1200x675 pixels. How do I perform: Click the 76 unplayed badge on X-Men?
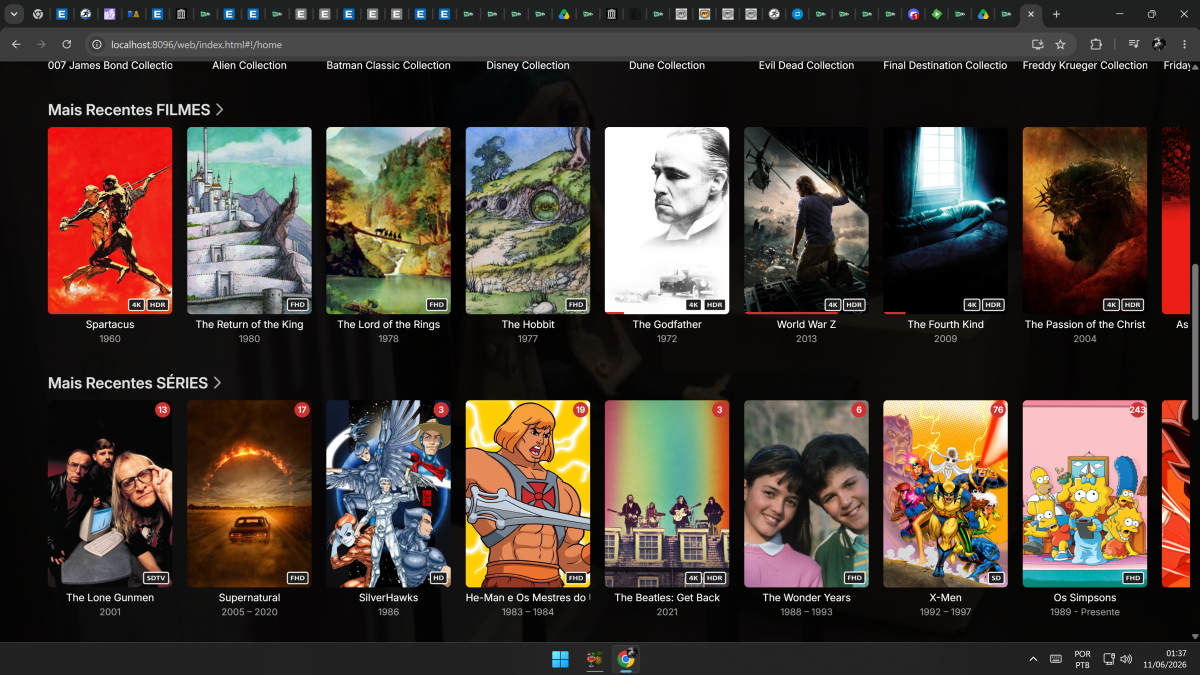pyautogui.click(x=997, y=410)
